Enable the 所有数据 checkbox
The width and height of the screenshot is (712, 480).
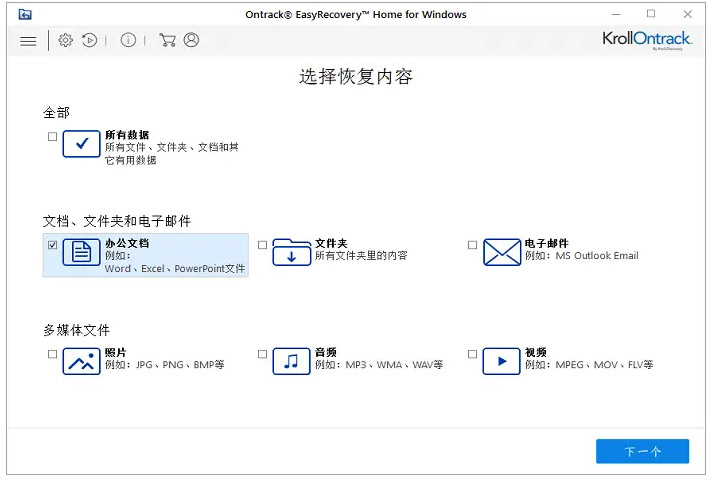pyautogui.click(x=52, y=136)
